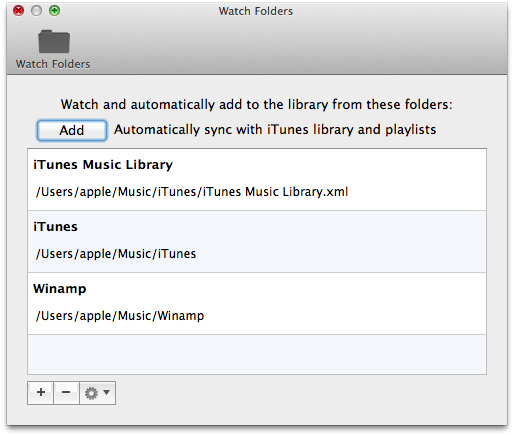
Task: Select the iTunes Music Library.xml path
Action: (x=192, y=192)
